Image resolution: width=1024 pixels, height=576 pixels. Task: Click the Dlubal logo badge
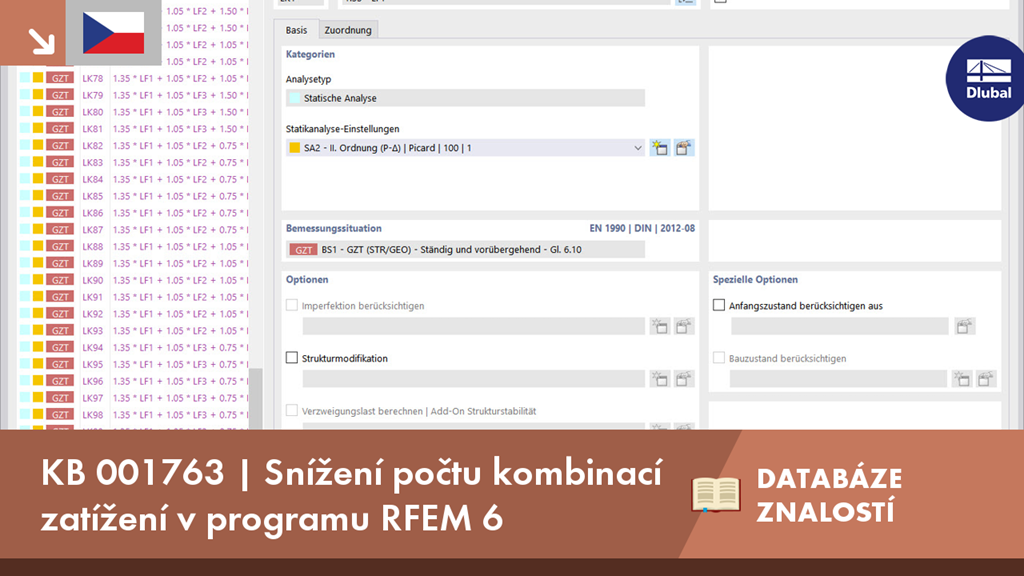(x=986, y=78)
